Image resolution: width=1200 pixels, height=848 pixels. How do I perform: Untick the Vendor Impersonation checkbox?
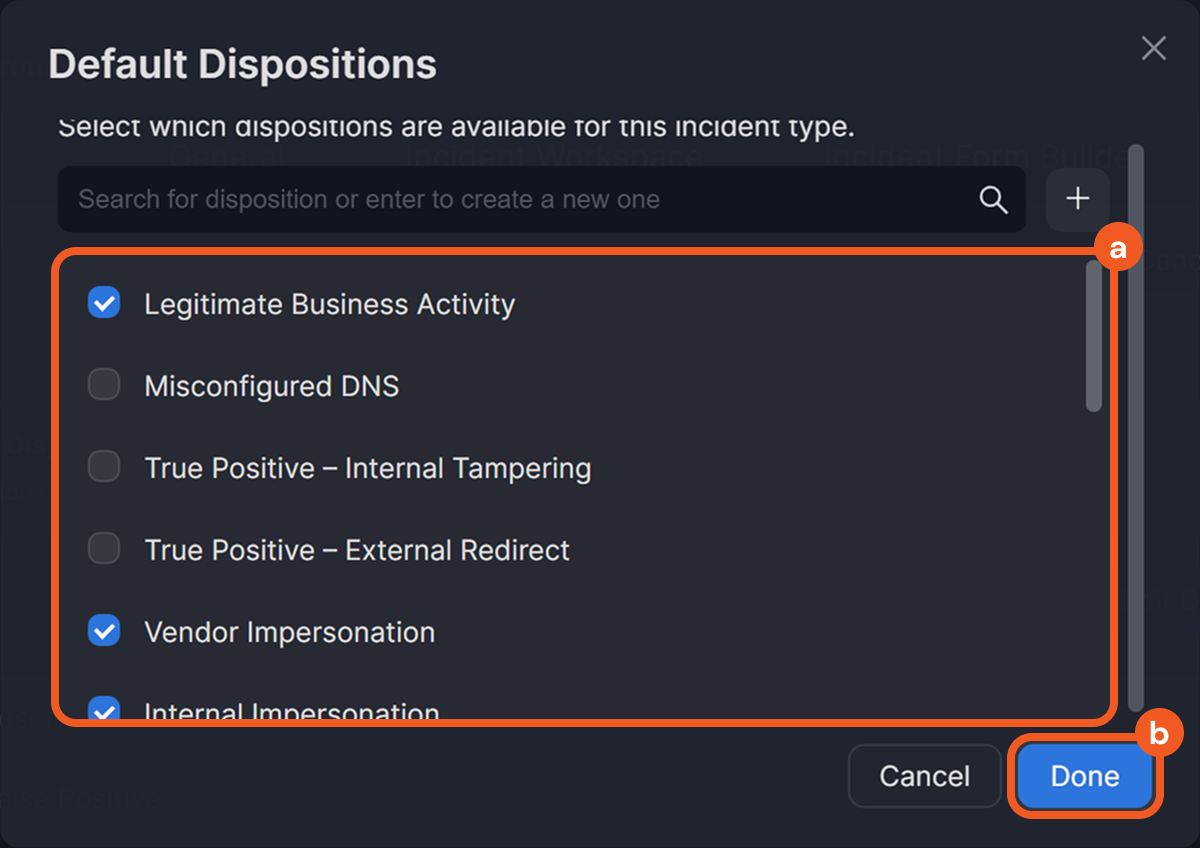pyautogui.click(x=104, y=631)
